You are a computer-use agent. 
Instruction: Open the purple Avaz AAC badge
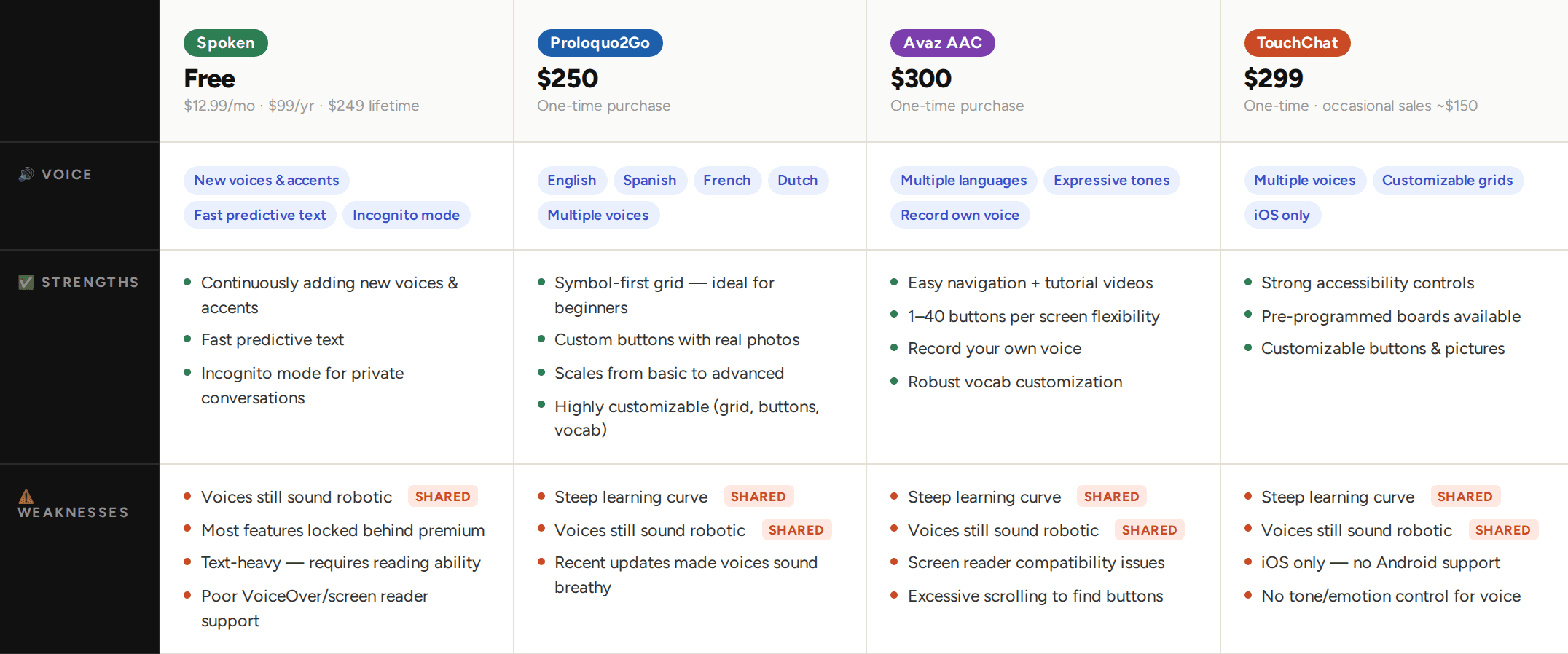942,43
